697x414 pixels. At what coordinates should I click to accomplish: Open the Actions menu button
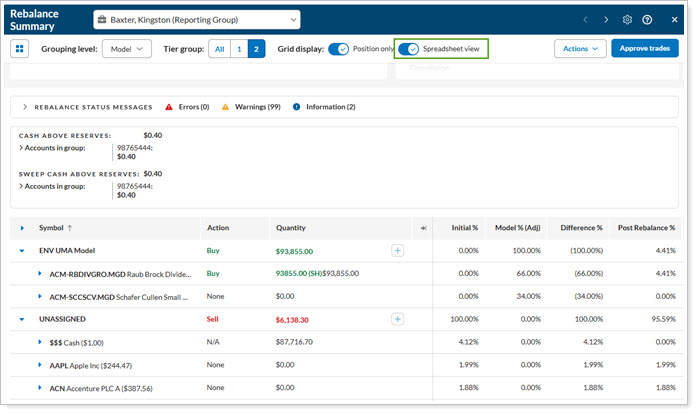click(x=580, y=48)
